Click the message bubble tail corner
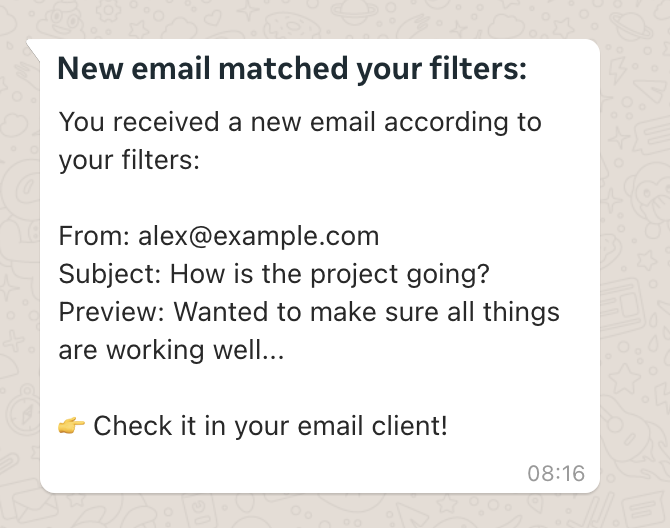670x528 pixels. click(x=32, y=45)
